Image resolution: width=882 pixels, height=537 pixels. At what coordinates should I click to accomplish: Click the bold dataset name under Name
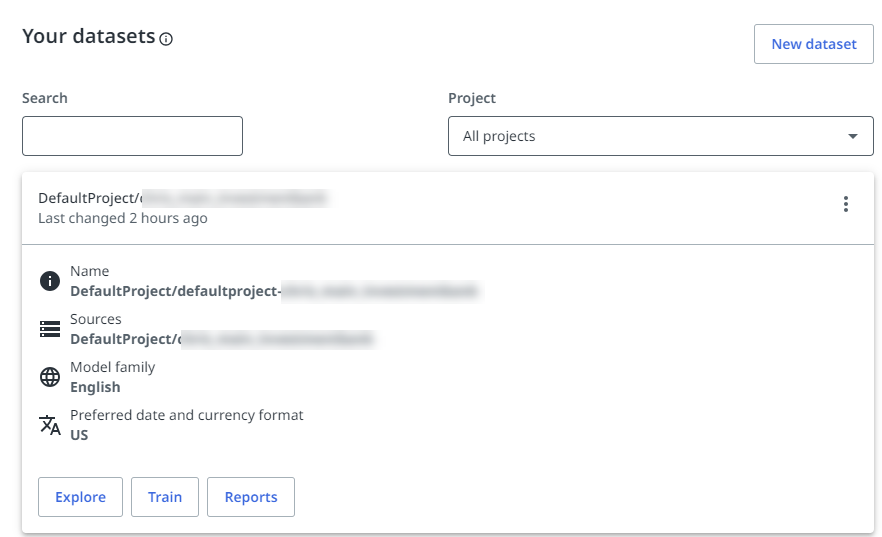pos(274,291)
